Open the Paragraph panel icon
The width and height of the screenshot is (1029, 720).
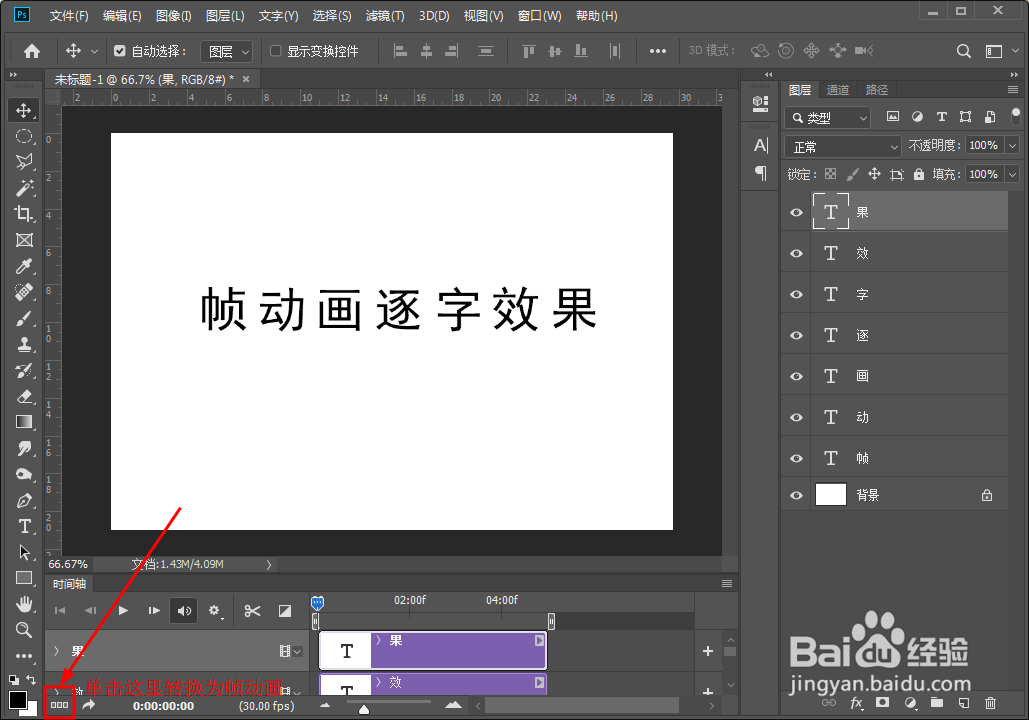coord(761,173)
